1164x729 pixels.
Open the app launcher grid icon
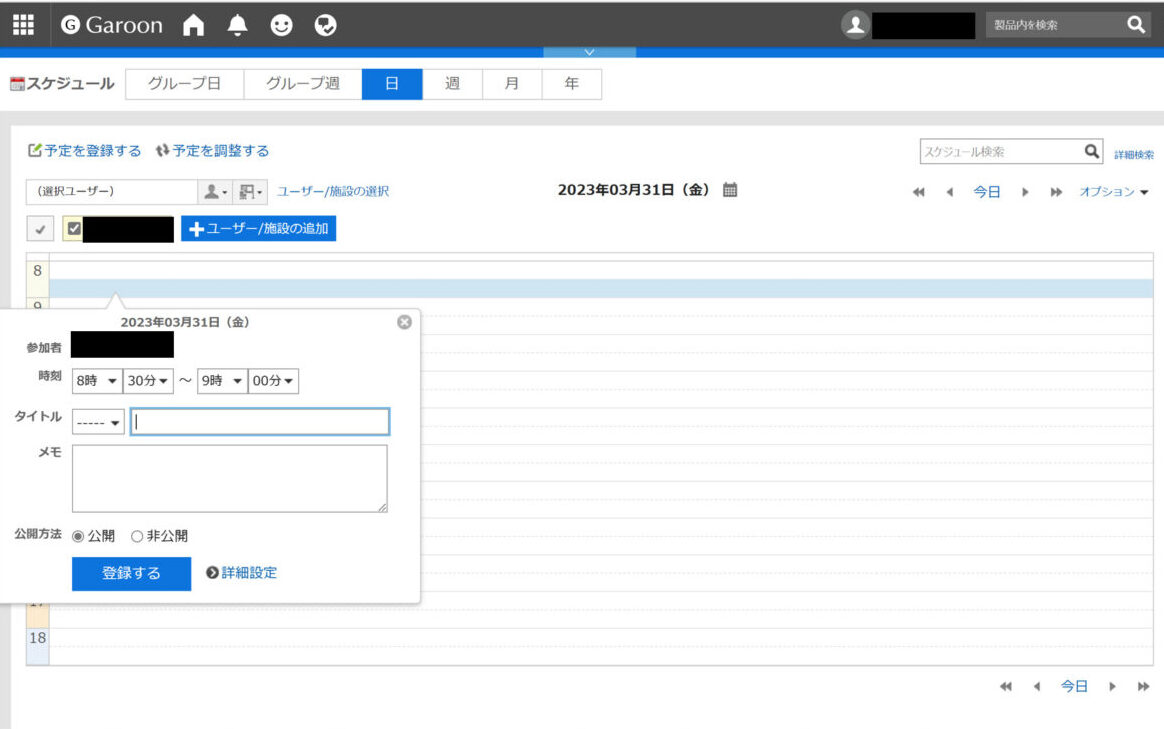[22, 24]
